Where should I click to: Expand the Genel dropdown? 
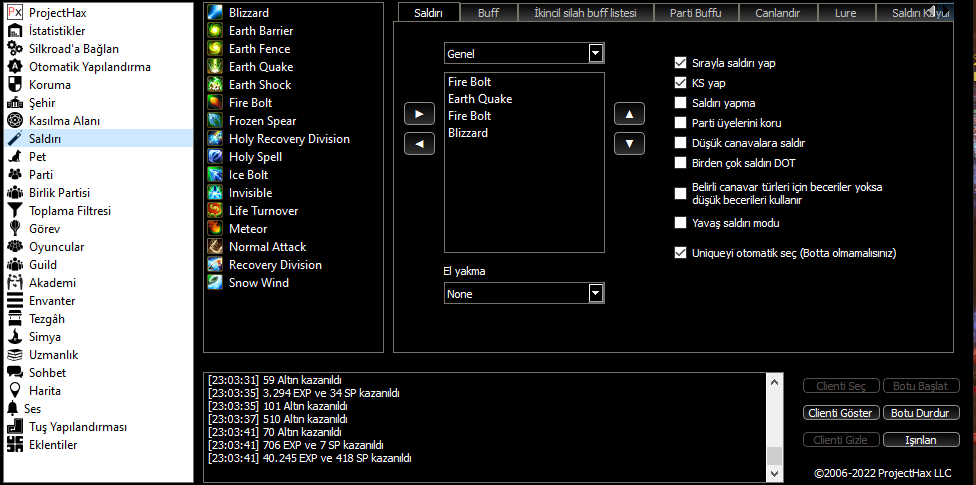click(x=596, y=53)
